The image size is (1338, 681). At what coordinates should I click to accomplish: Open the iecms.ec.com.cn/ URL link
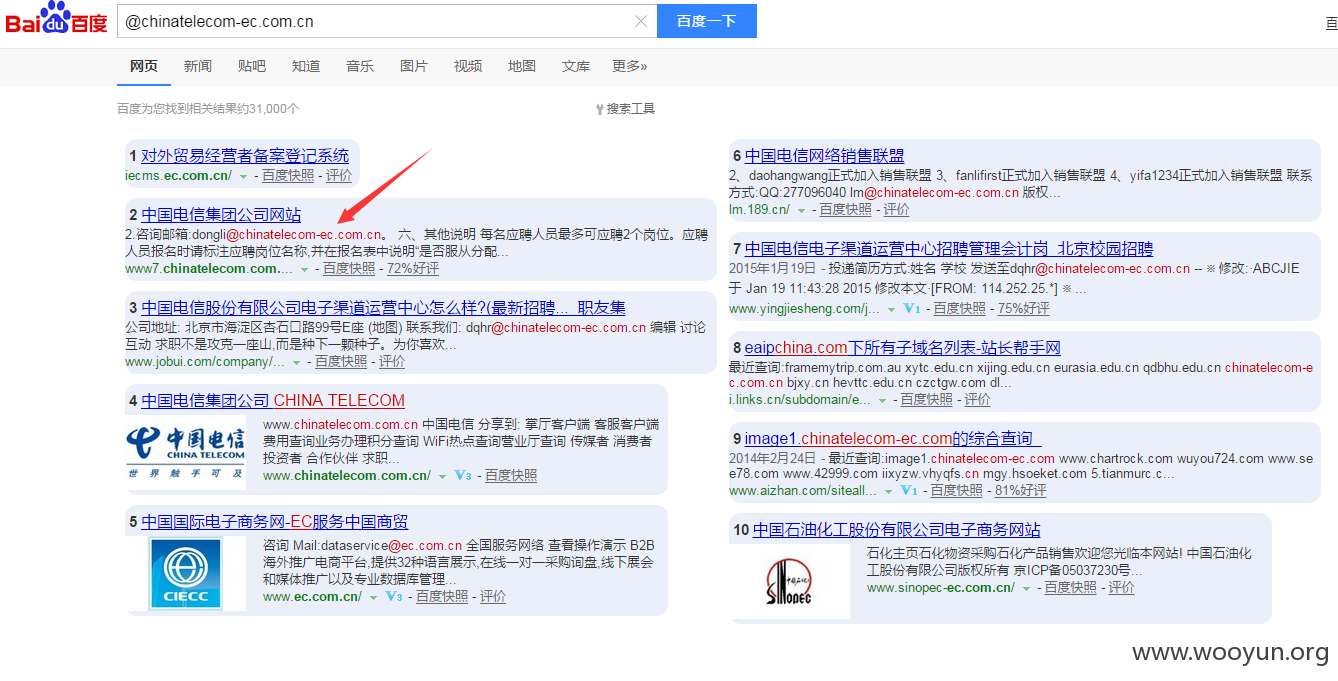(x=179, y=176)
